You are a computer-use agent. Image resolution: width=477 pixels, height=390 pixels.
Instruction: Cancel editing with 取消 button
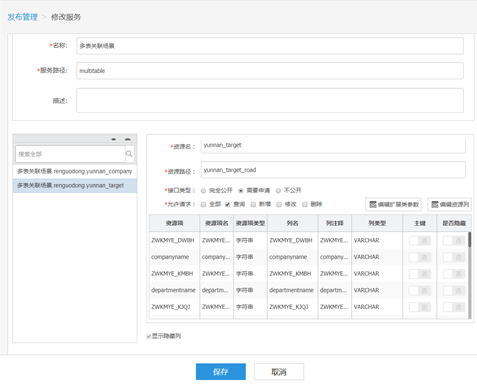pos(279,372)
